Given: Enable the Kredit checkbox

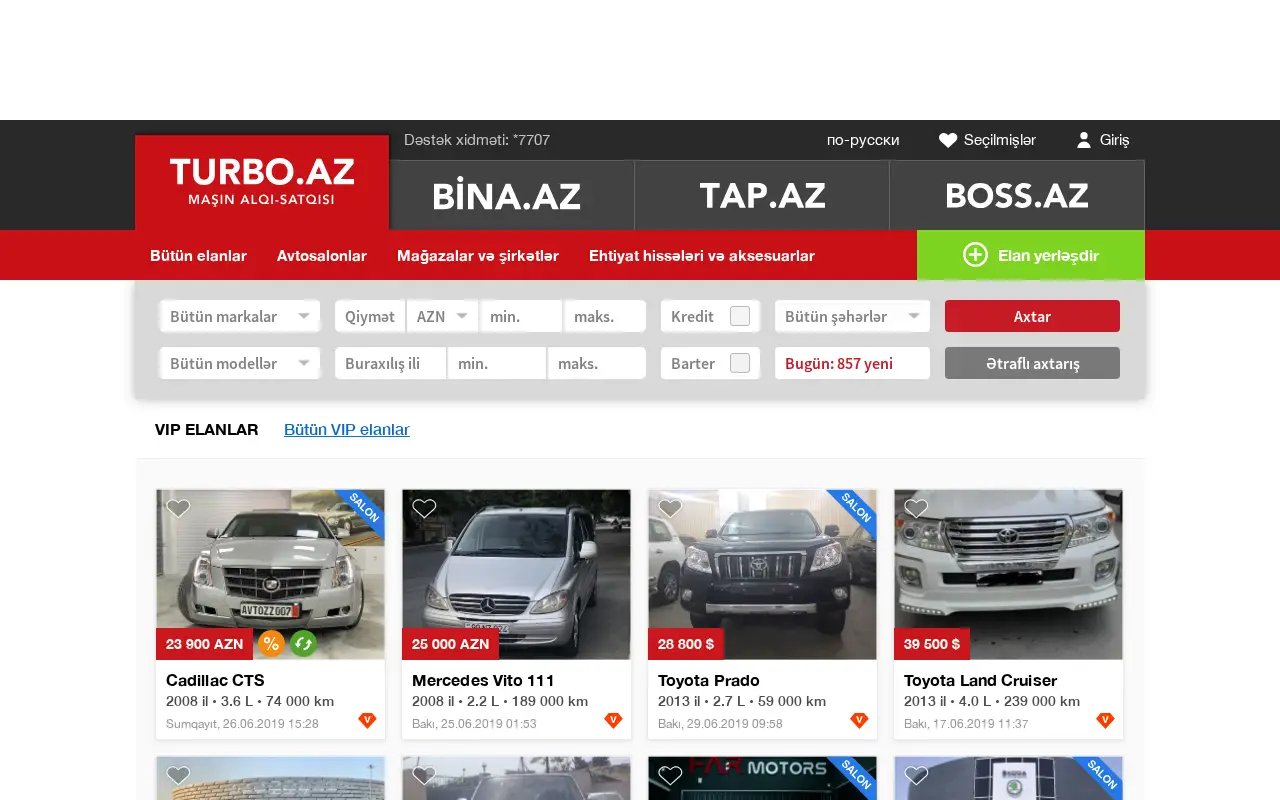Looking at the screenshot, I should tap(740, 316).
